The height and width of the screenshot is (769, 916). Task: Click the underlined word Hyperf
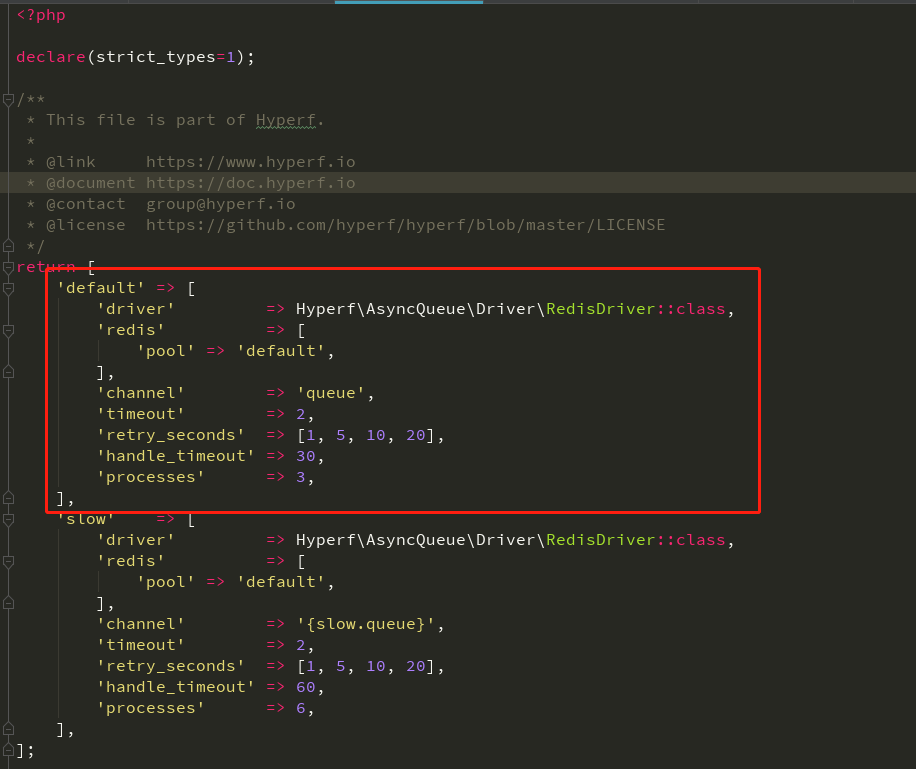click(286, 119)
